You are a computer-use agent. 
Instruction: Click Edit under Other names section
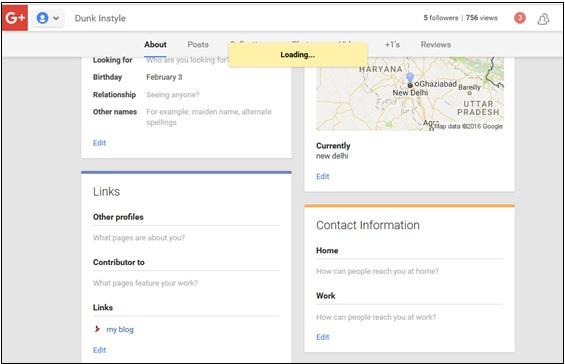click(99, 143)
